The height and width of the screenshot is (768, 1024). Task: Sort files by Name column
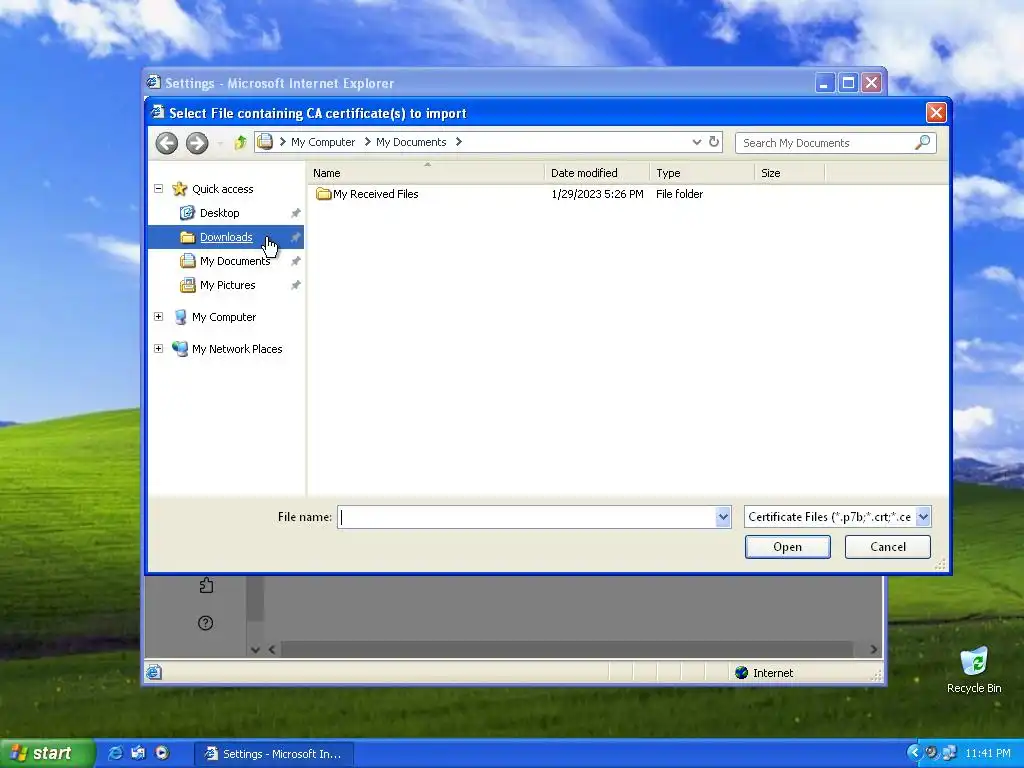(426, 173)
